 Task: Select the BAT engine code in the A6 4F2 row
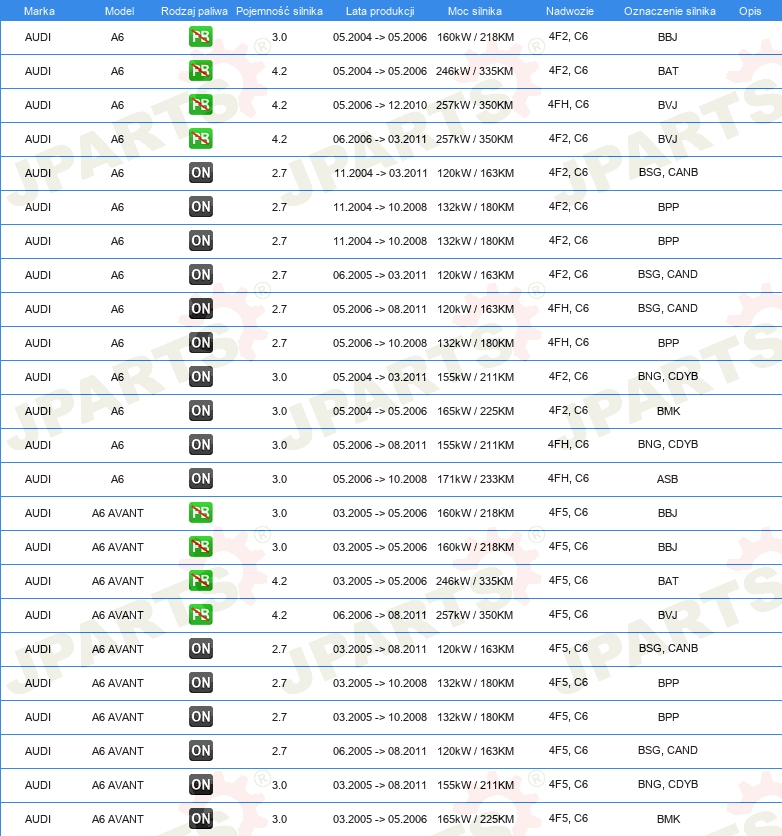(668, 71)
